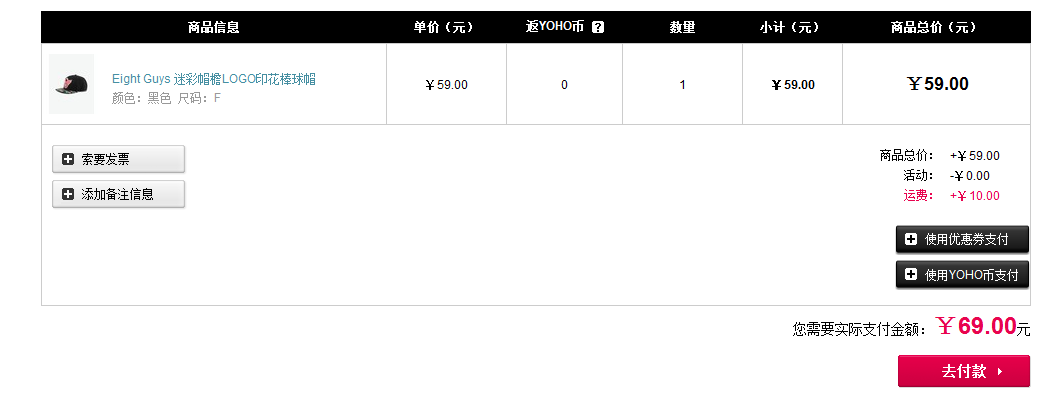Click the question mark help icon beside 返YOHO币
The width and height of the screenshot is (1057, 393).
click(597, 28)
